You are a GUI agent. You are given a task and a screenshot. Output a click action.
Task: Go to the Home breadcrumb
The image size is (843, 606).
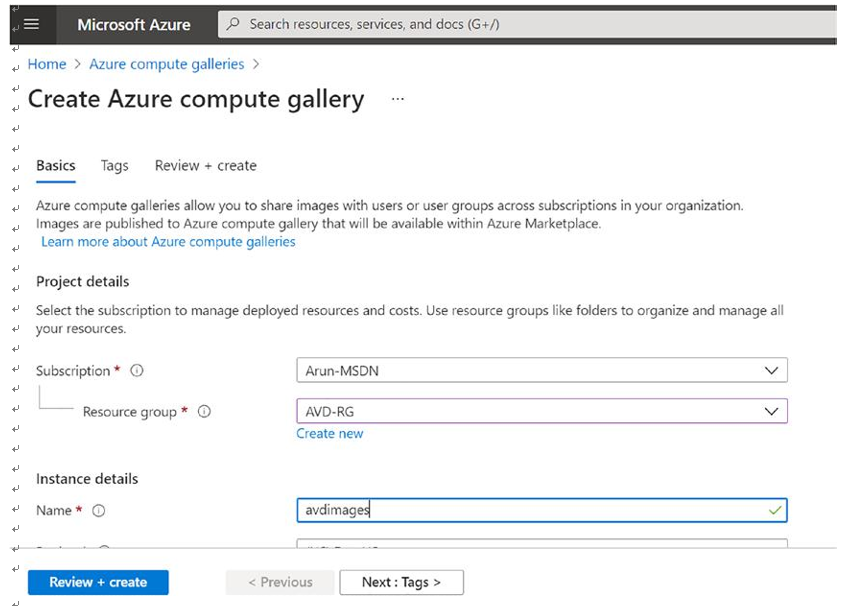47,64
